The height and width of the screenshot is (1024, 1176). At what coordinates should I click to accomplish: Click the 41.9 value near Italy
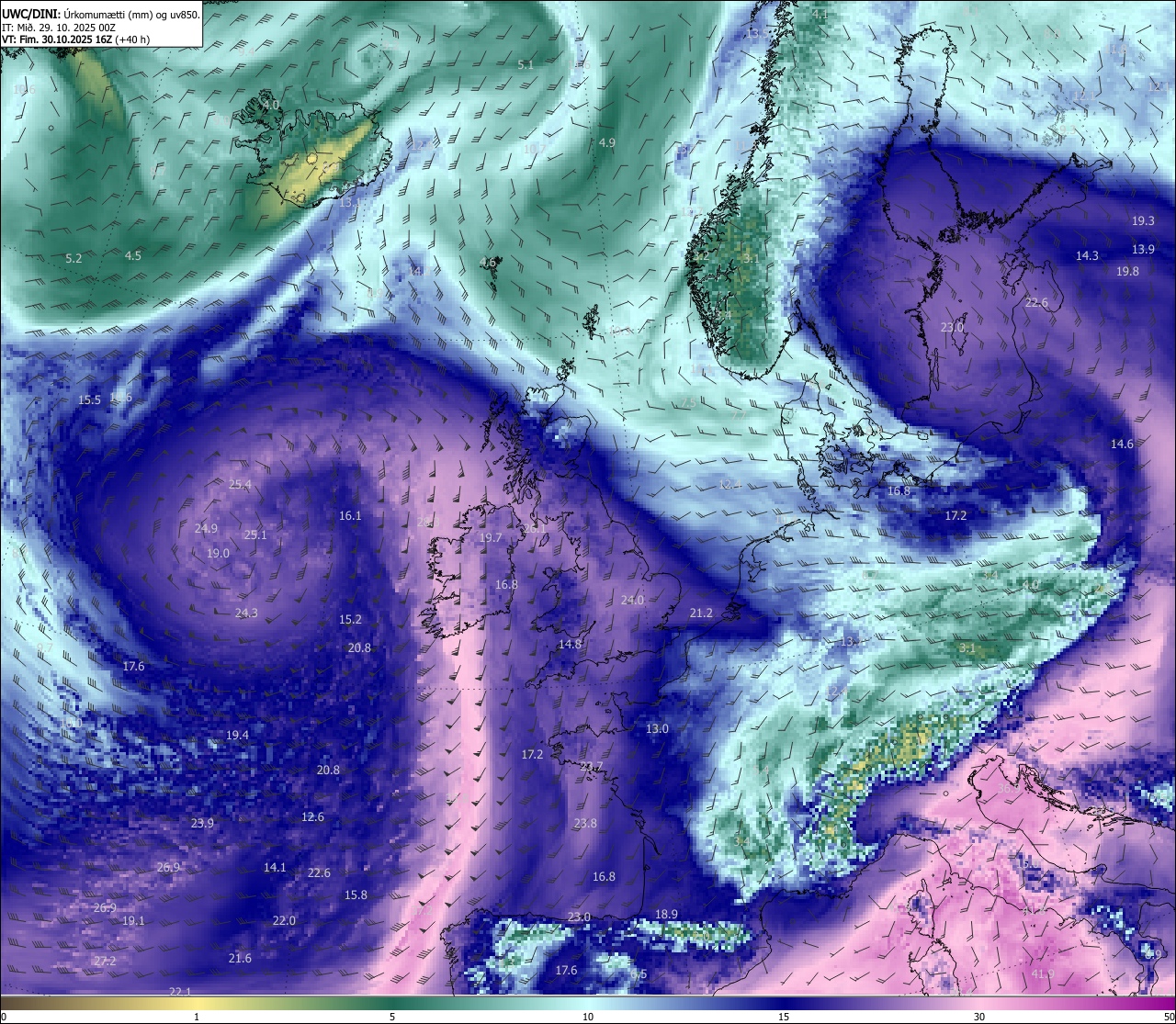[x=1043, y=974]
